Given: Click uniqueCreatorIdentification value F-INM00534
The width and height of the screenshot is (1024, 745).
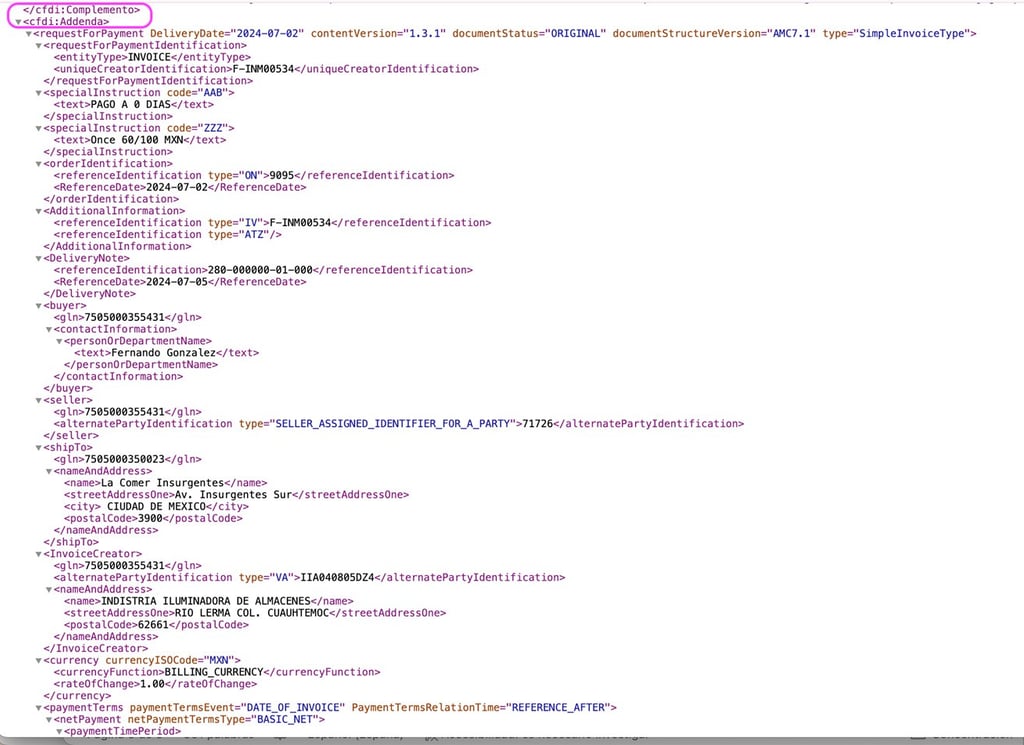Looking at the screenshot, I should (263, 69).
